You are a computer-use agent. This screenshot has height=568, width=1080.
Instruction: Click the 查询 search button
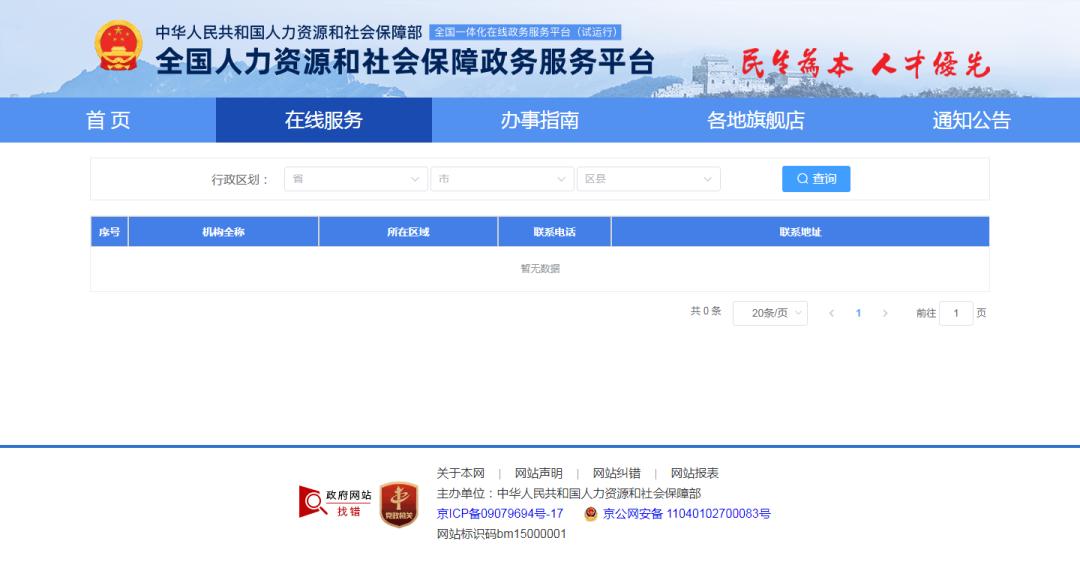pos(816,179)
